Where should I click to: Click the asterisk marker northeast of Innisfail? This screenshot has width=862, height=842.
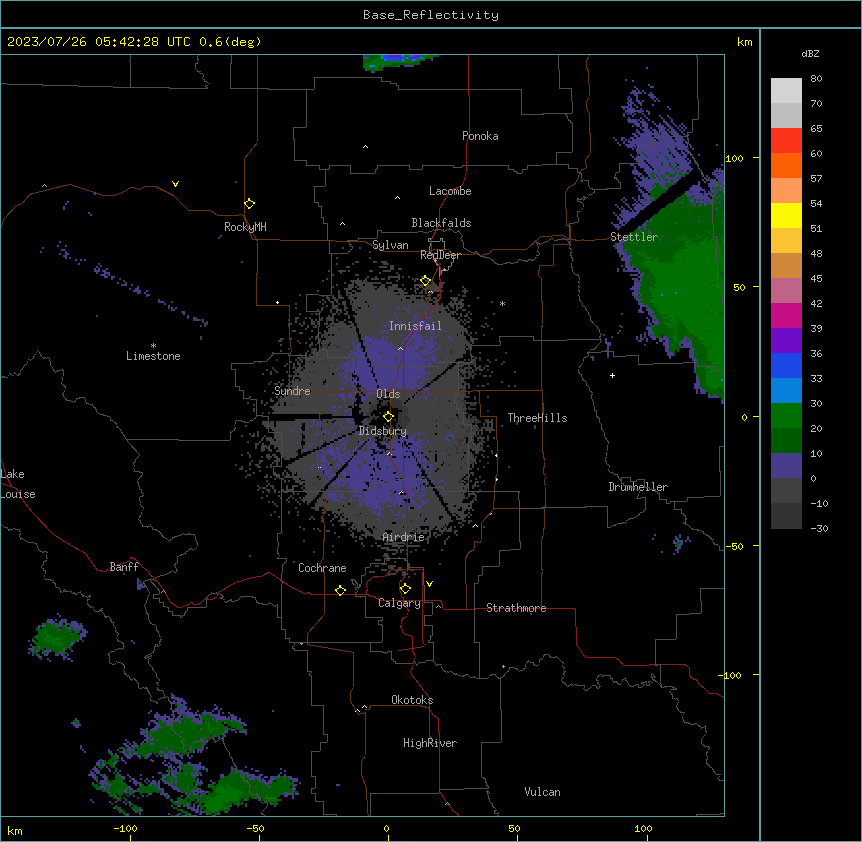[x=502, y=303]
